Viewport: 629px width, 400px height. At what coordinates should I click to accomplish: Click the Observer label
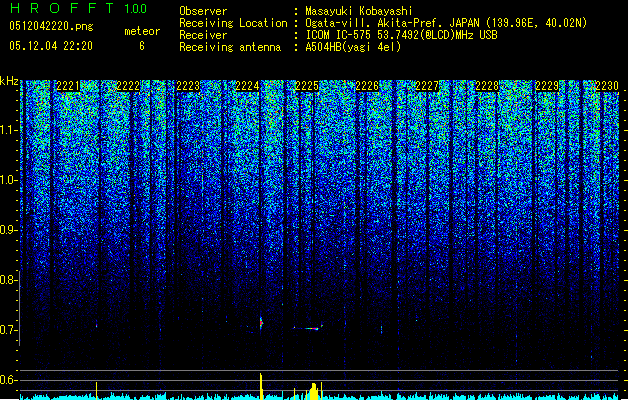click(203, 11)
